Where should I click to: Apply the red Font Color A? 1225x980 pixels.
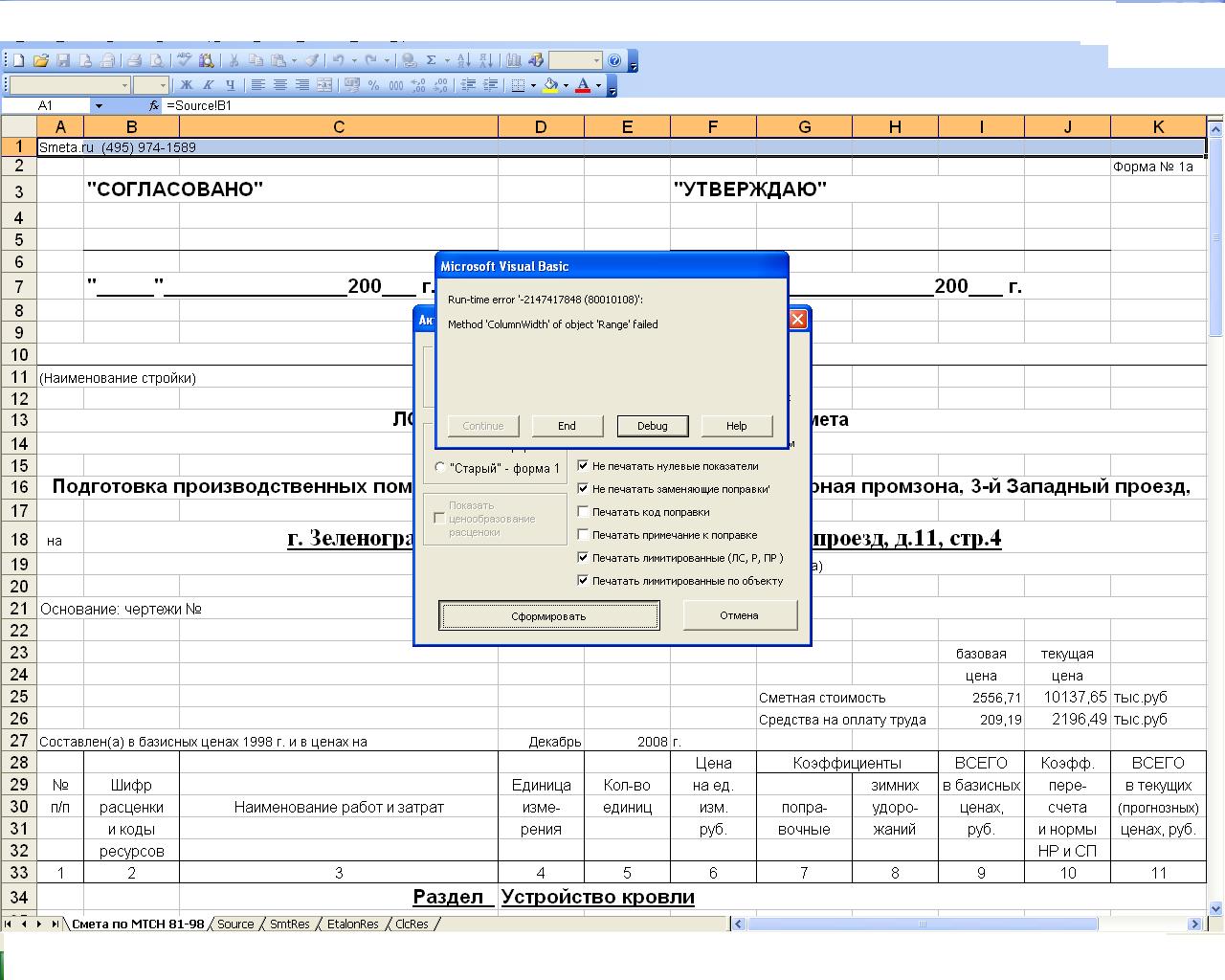coord(583,85)
